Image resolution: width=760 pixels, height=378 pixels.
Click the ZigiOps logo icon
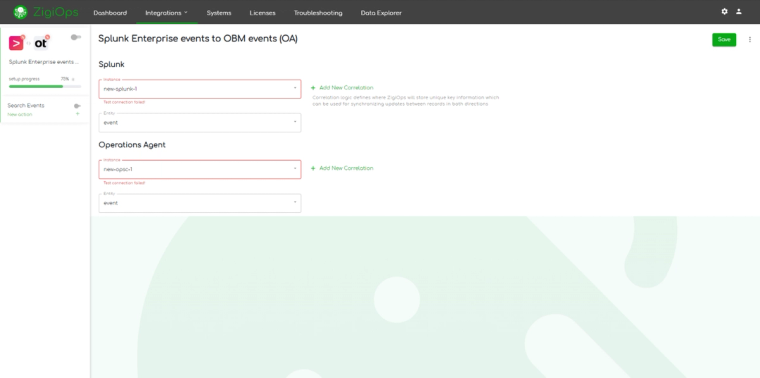click(x=20, y=12)
